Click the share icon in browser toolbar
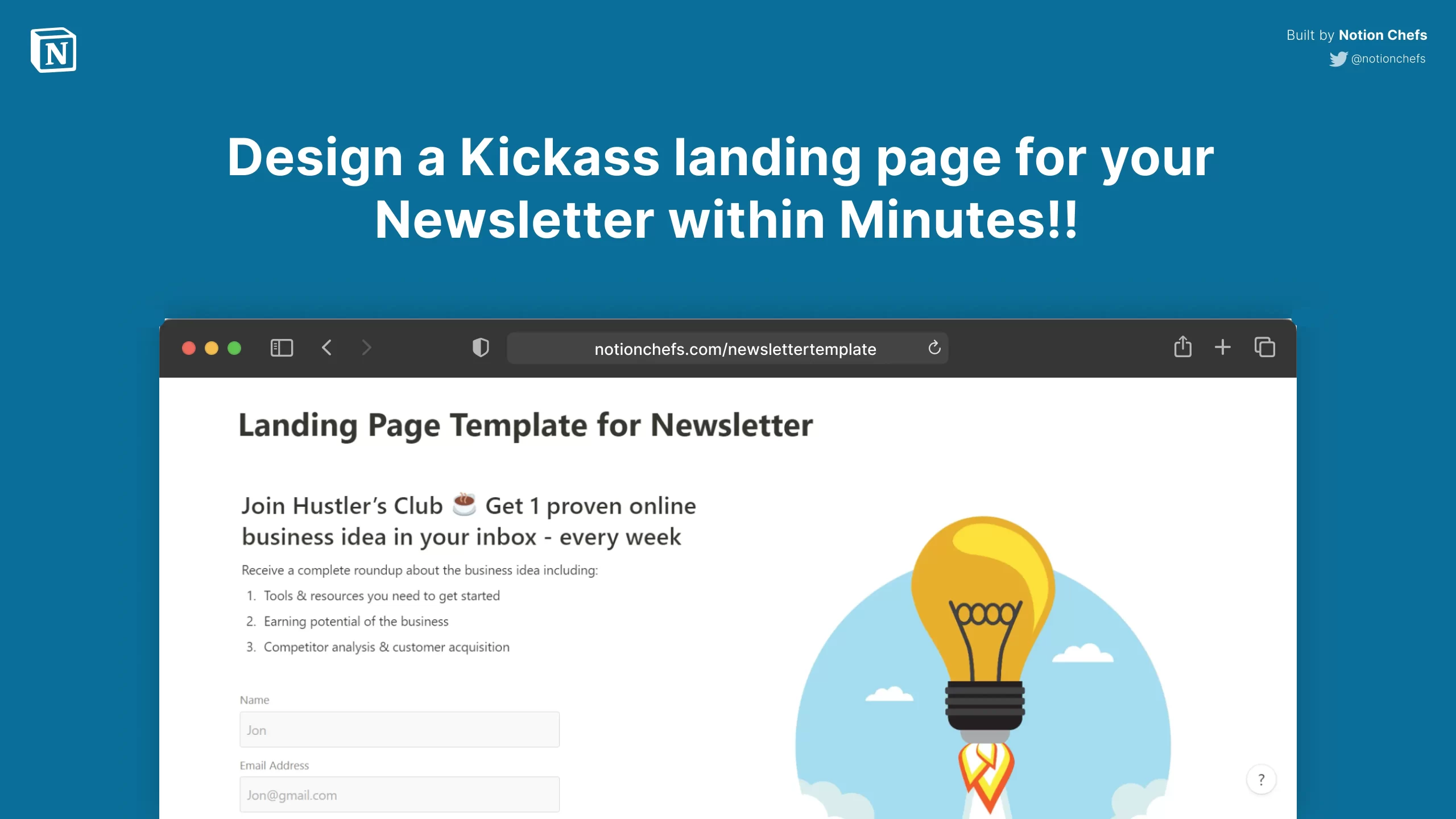Viewport: 1456px width, 819px height. 1183,347
